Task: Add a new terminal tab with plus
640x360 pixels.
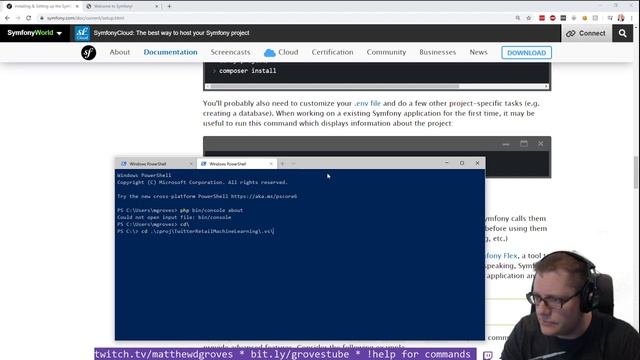Action: (x=282, y=164)
